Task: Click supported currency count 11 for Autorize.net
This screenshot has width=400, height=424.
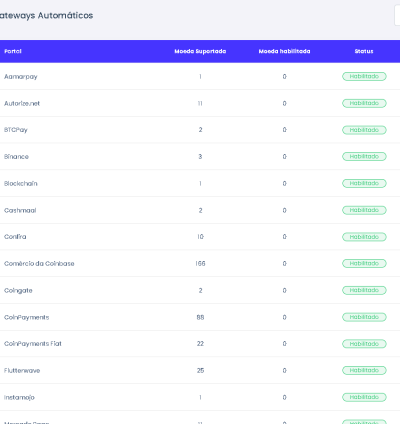Action: coord(200,103)
